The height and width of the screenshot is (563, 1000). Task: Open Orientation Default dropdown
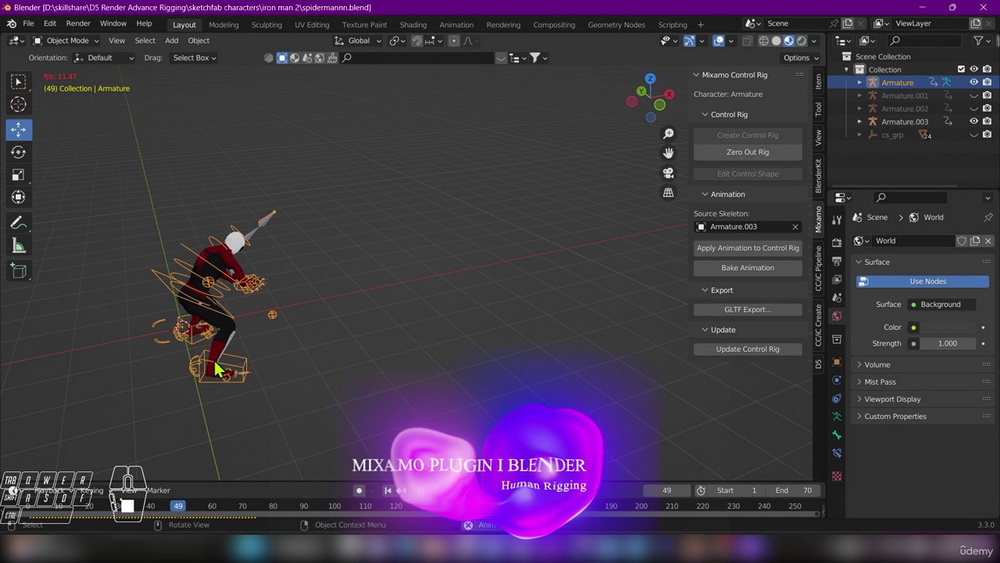pos(104,57)
